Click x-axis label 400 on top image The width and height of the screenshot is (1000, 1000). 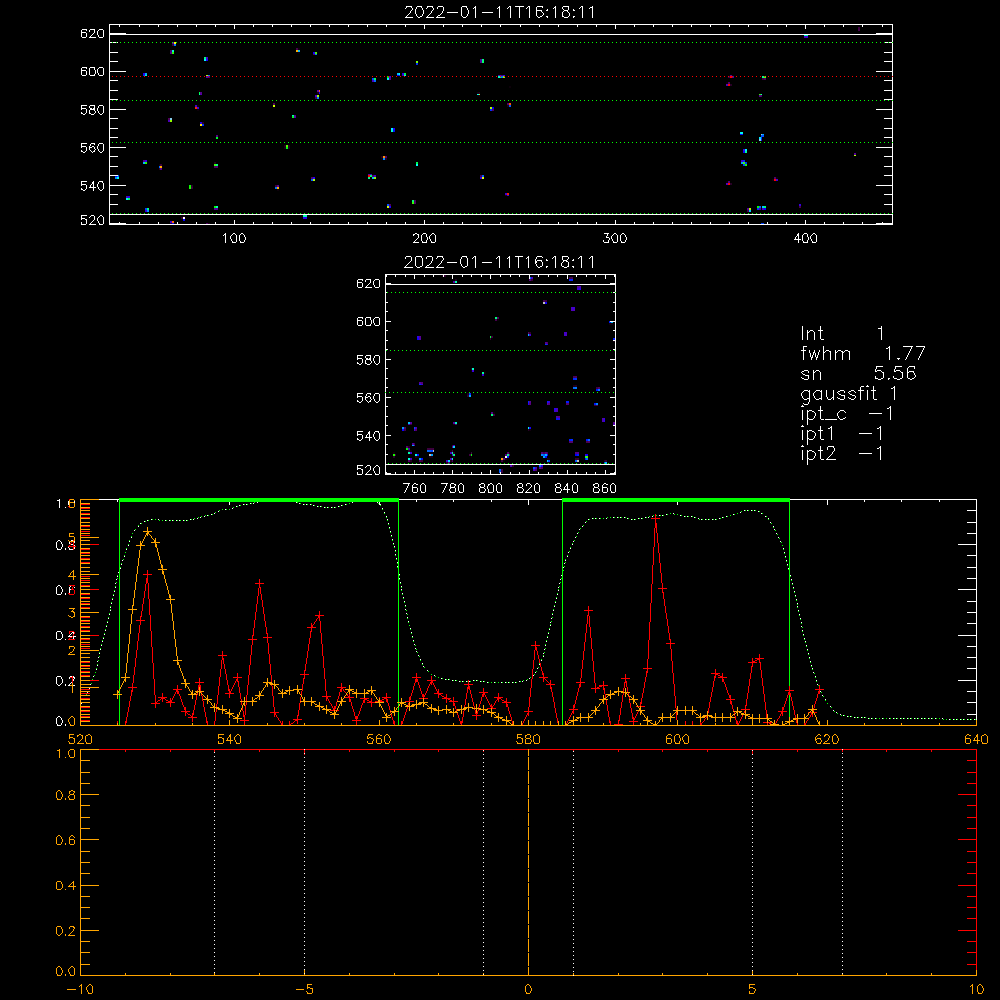(805, 239)
